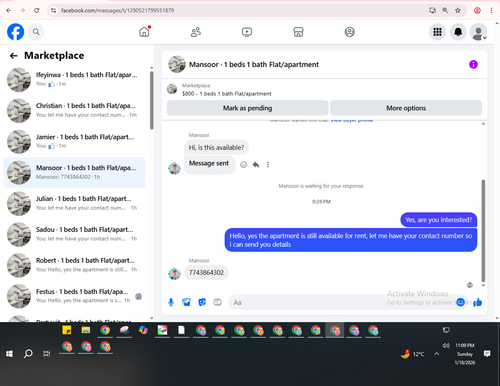Choose a sticker icon in composer

pyautogui.click(x=202, y=302)
